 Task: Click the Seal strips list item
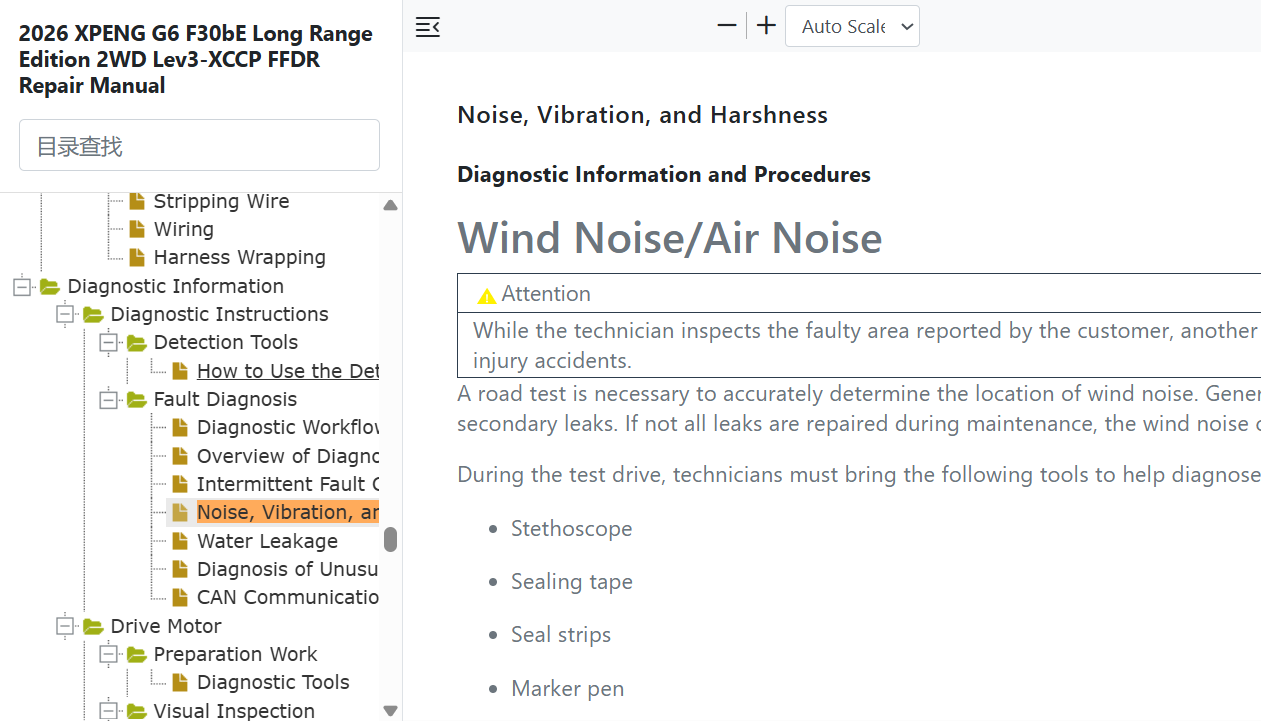point(561,634)
